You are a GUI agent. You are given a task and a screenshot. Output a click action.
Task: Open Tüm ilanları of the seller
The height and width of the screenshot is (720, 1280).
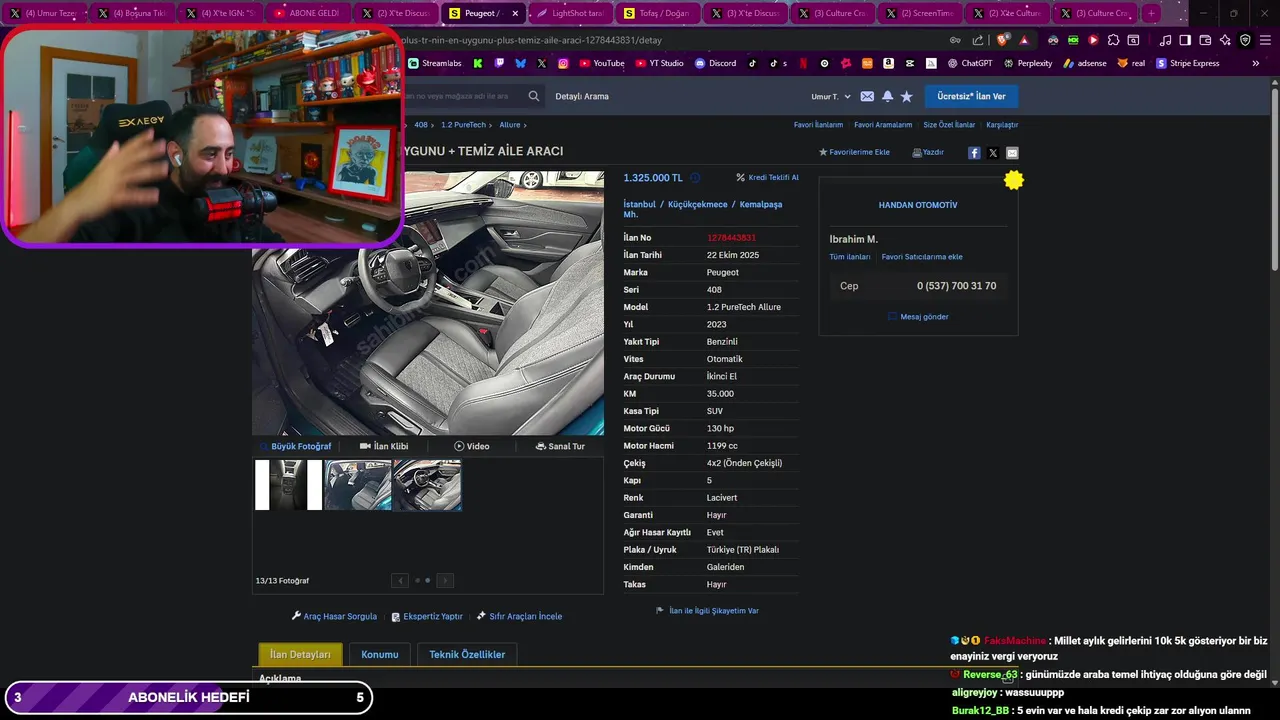tap(850, 257)
